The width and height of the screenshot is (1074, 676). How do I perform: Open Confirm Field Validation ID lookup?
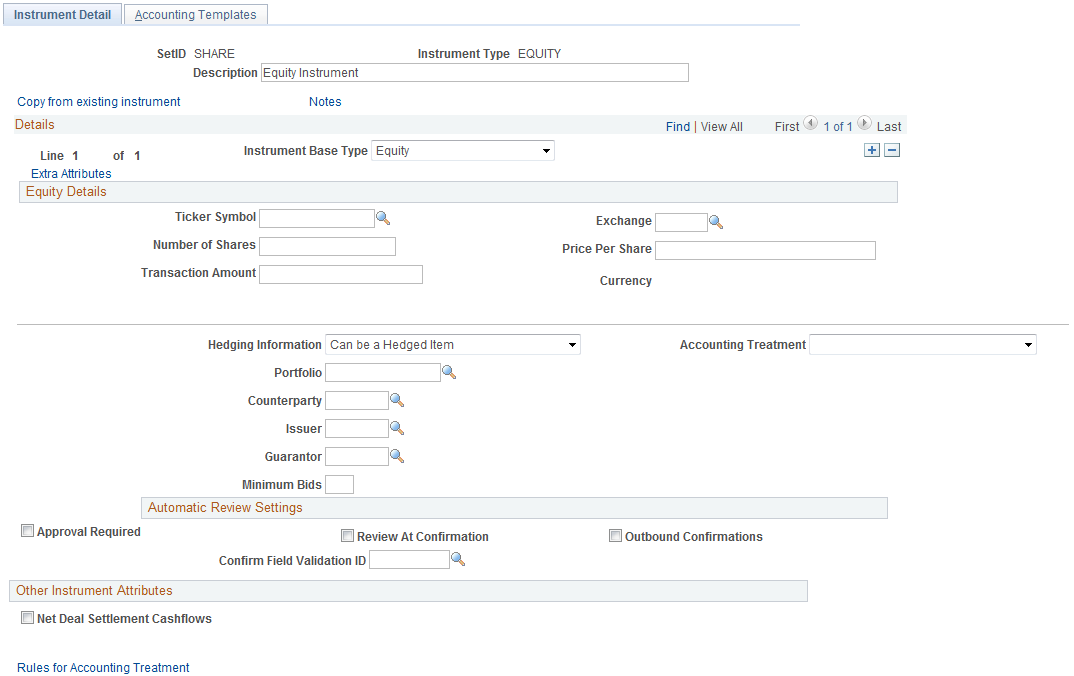[458, 560]
